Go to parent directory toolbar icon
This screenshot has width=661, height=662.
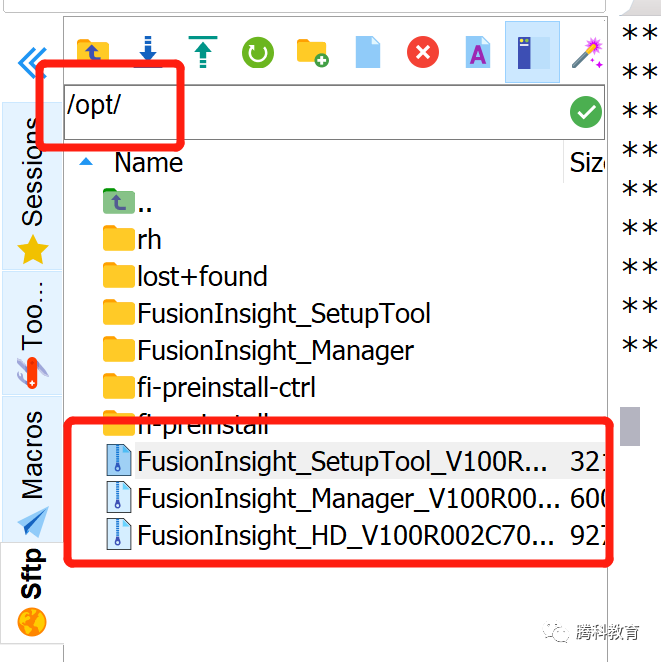tap(93, 52)
